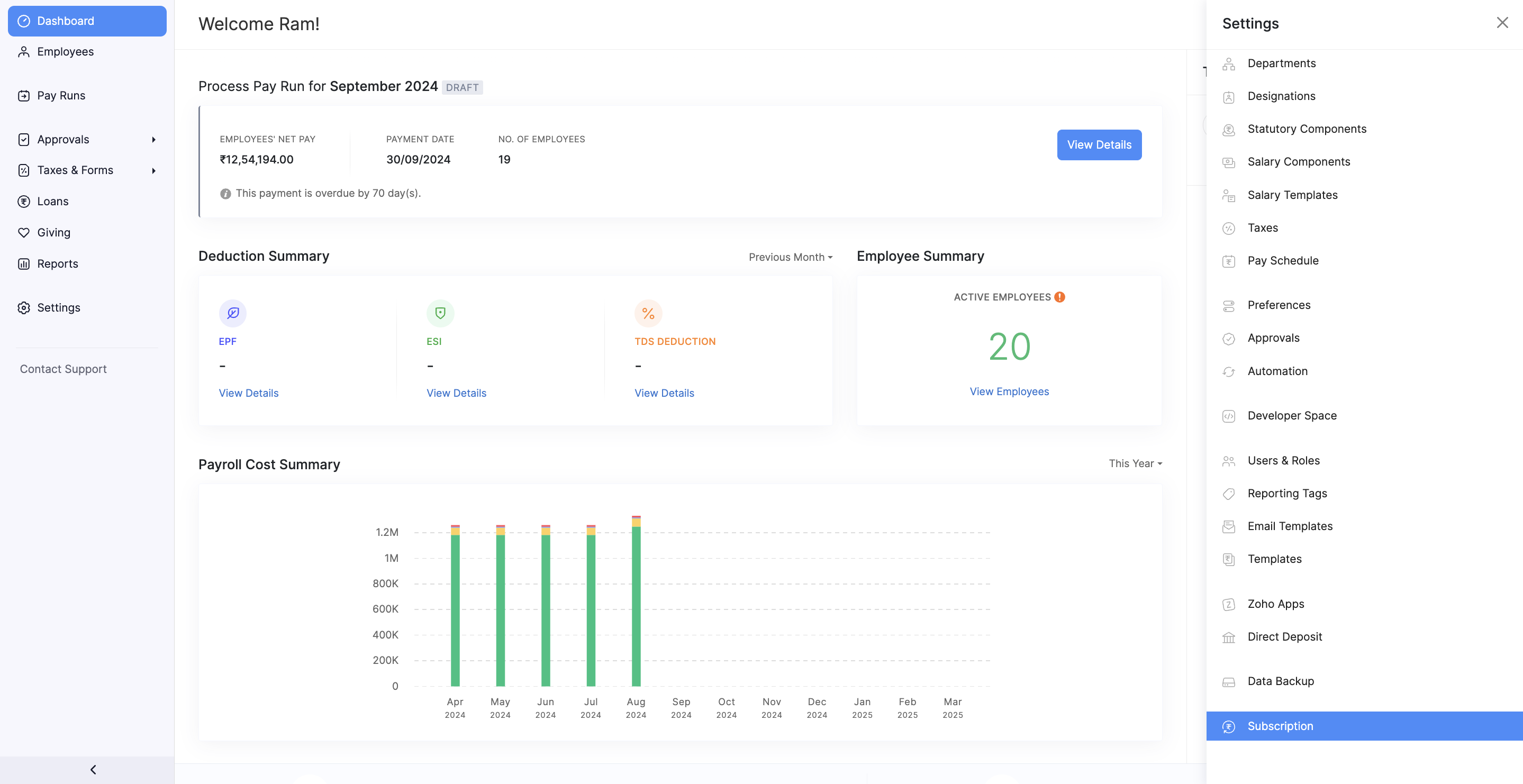Image resolution: width=1523 pixels, height=784 pixels.
Task: Click the TDS Deduction percent icon
Action: (x=648, y=313)
